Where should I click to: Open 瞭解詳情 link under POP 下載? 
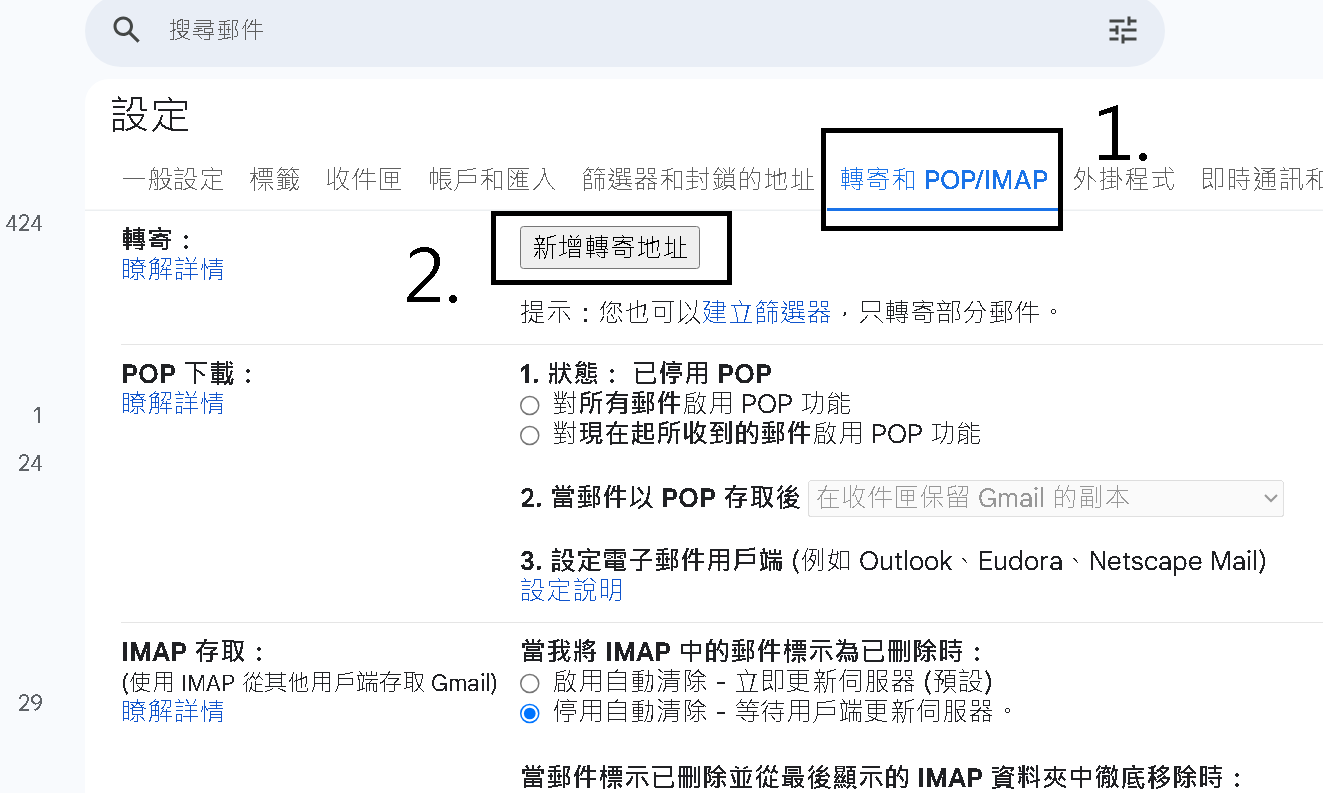click(173, 403)
